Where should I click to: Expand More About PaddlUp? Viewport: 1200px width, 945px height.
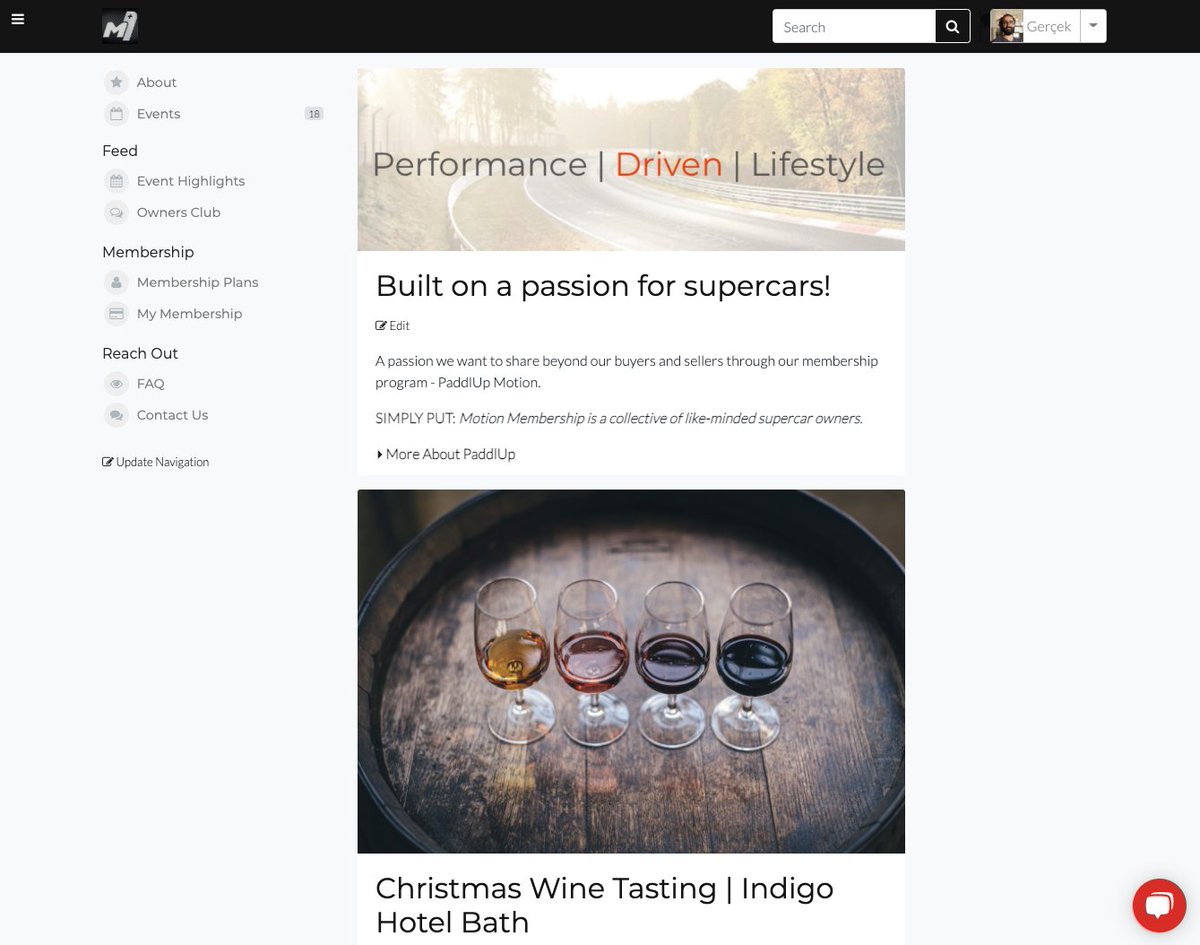click(446, 454)
